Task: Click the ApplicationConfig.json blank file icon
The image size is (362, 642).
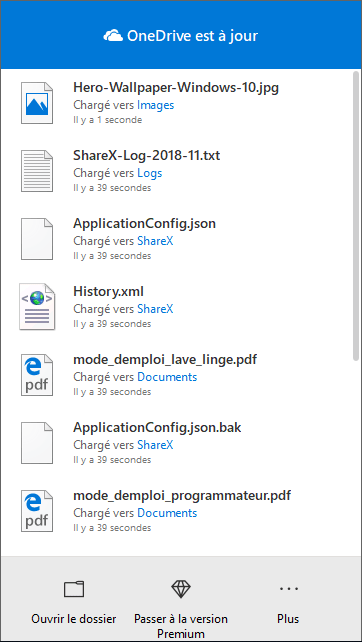Action: coord(37,239)
